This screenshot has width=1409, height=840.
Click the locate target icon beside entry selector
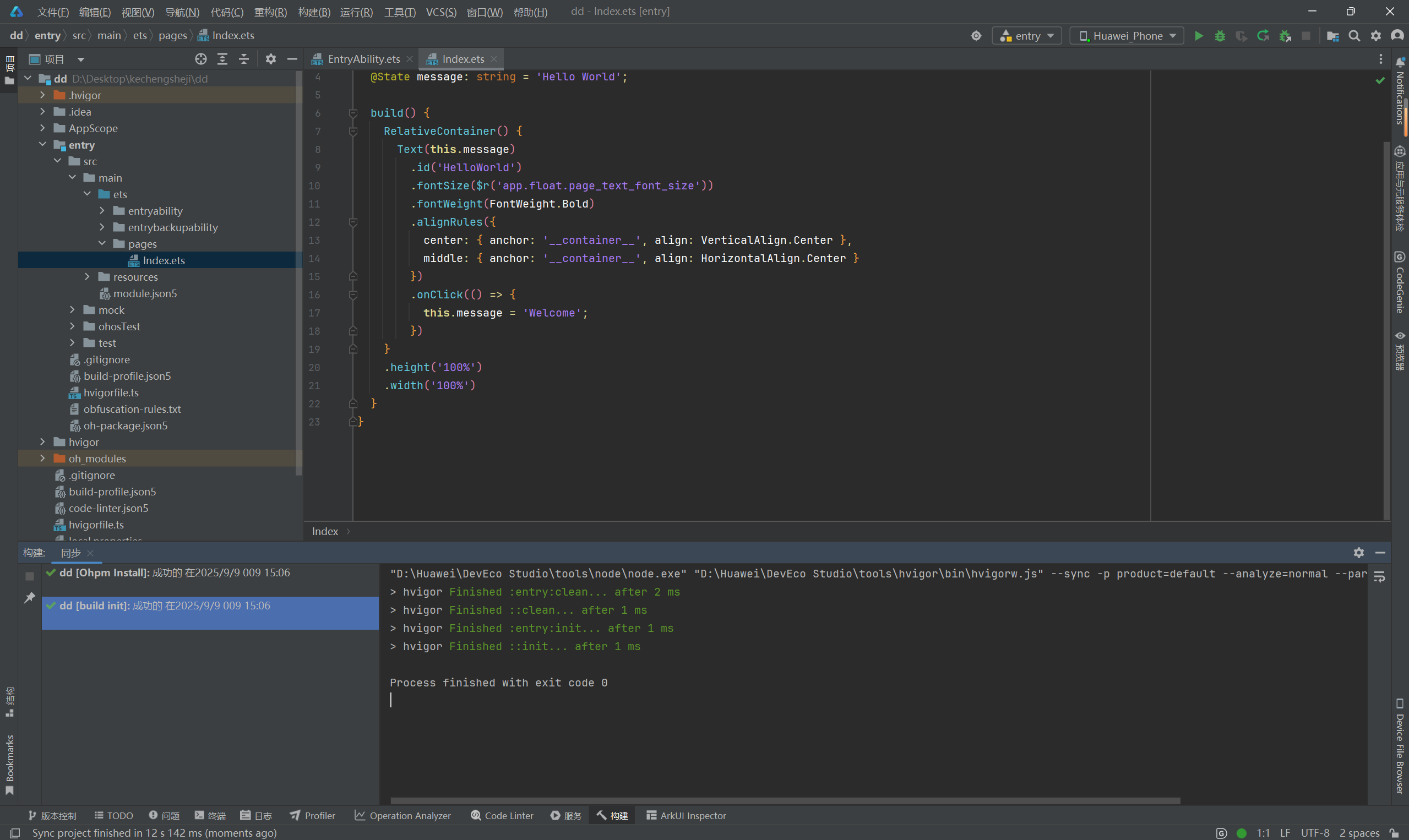[976, 36]
